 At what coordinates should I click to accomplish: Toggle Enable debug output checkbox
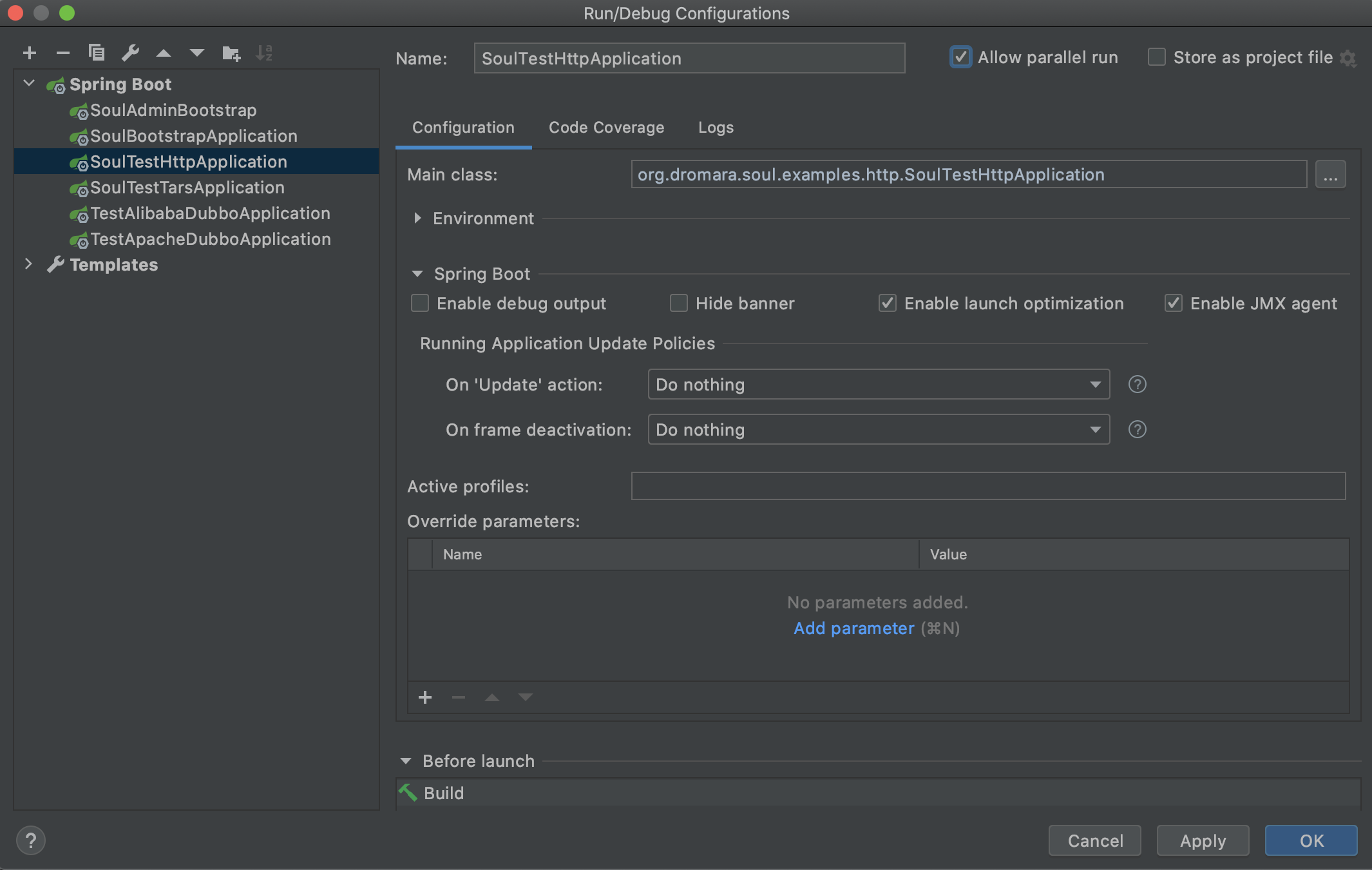419,302
